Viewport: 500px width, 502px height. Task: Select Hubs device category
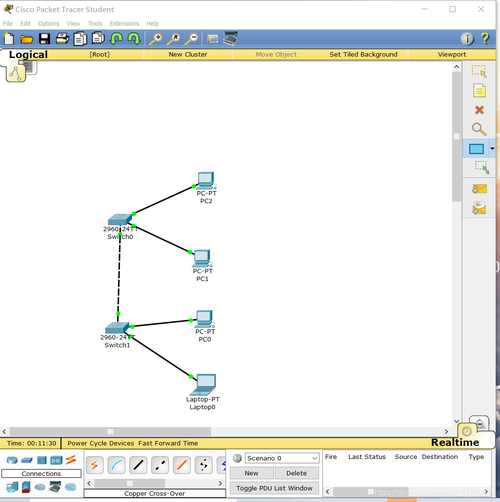(42, 460)
